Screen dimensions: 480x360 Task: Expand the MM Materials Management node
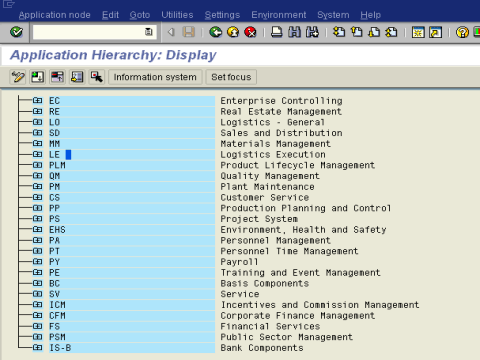[x=37, y=143]
